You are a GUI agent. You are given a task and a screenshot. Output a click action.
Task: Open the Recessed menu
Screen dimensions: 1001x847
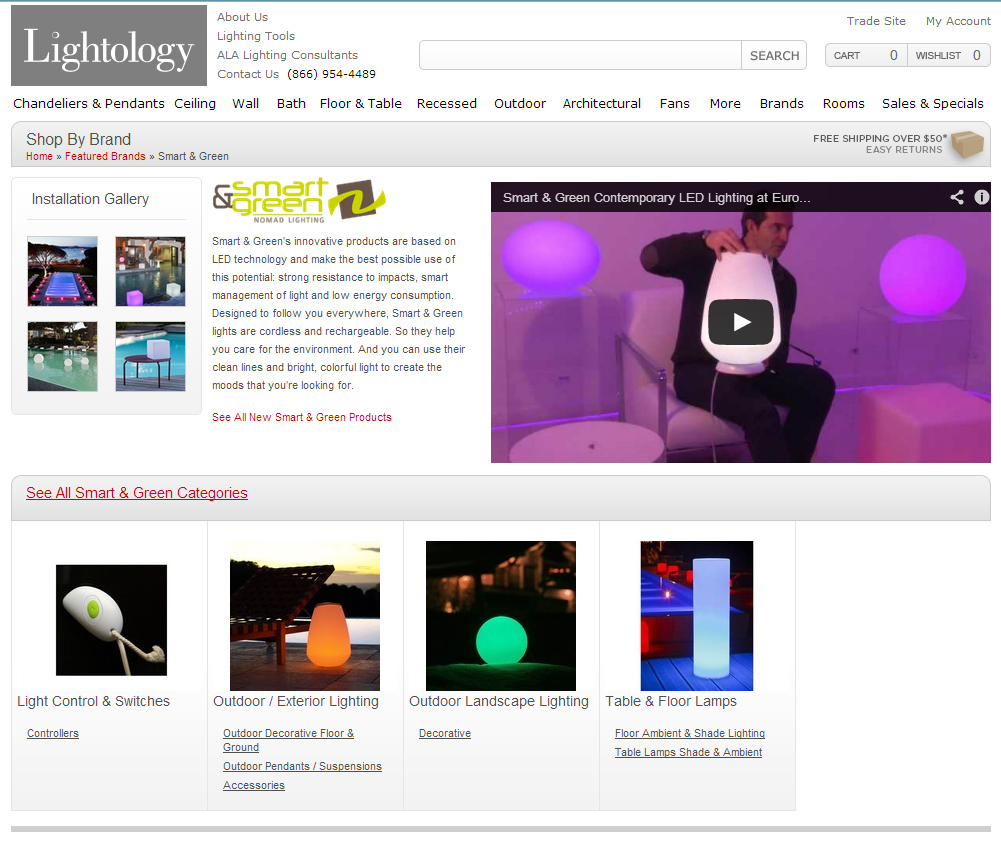[447, 103]
